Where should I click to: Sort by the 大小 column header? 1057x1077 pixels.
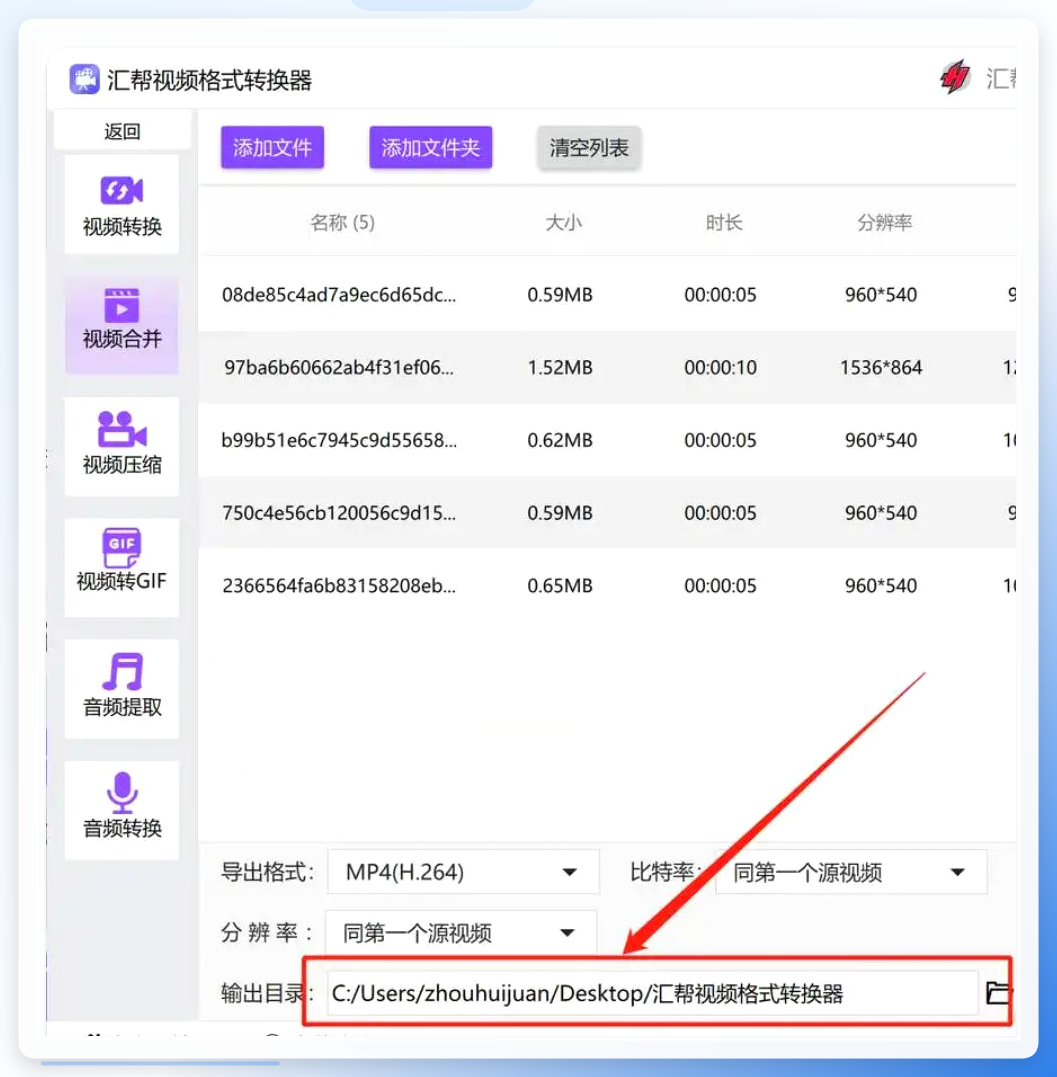[x=563, y=223]
